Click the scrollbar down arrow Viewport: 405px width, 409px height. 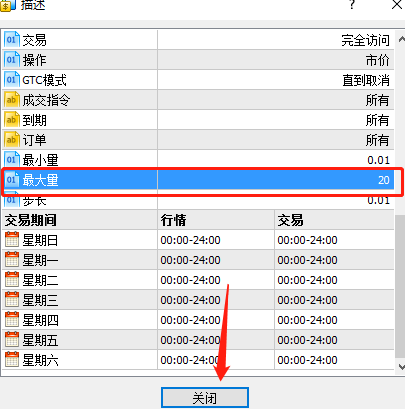tap(401, 367)
